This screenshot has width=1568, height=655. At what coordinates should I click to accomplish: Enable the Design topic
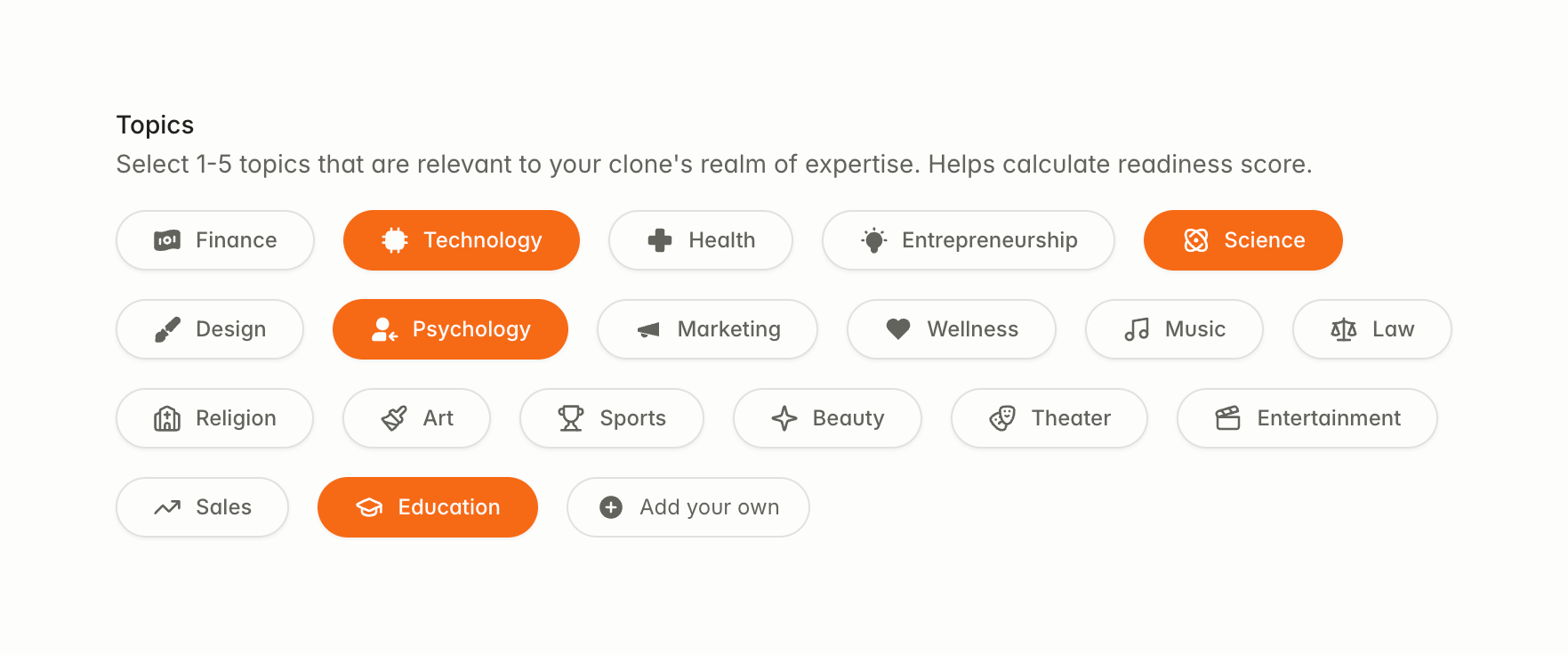[209, 329]
